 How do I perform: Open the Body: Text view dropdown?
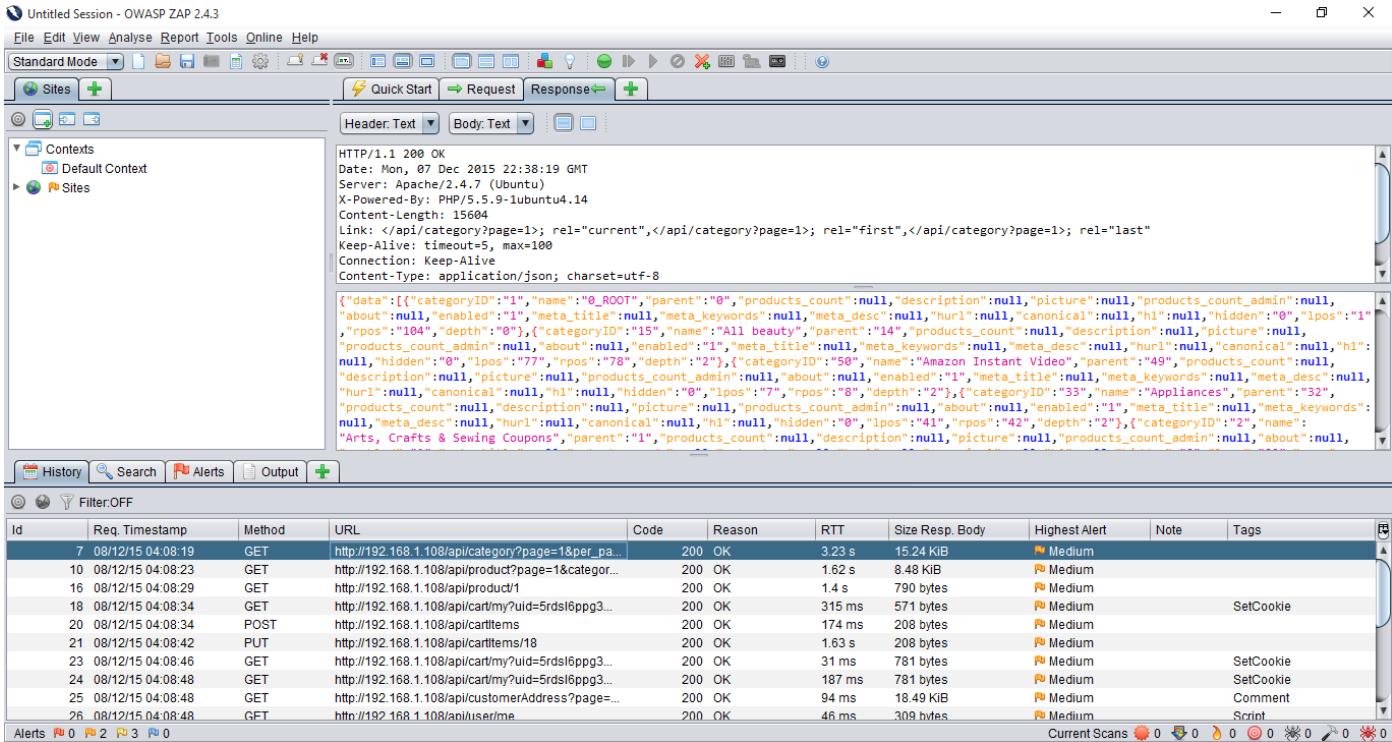(x=491, y=124)
